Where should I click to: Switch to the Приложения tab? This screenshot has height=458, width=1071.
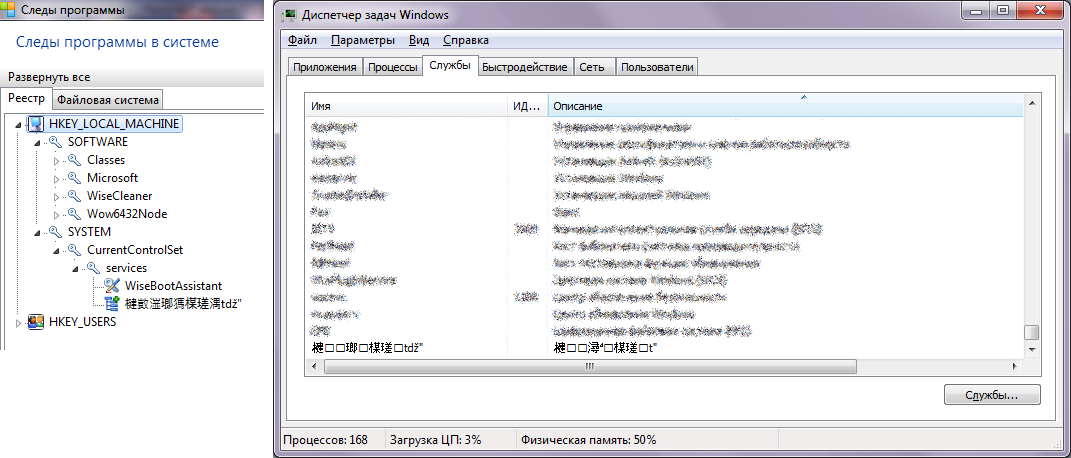(x=324, y=67)
